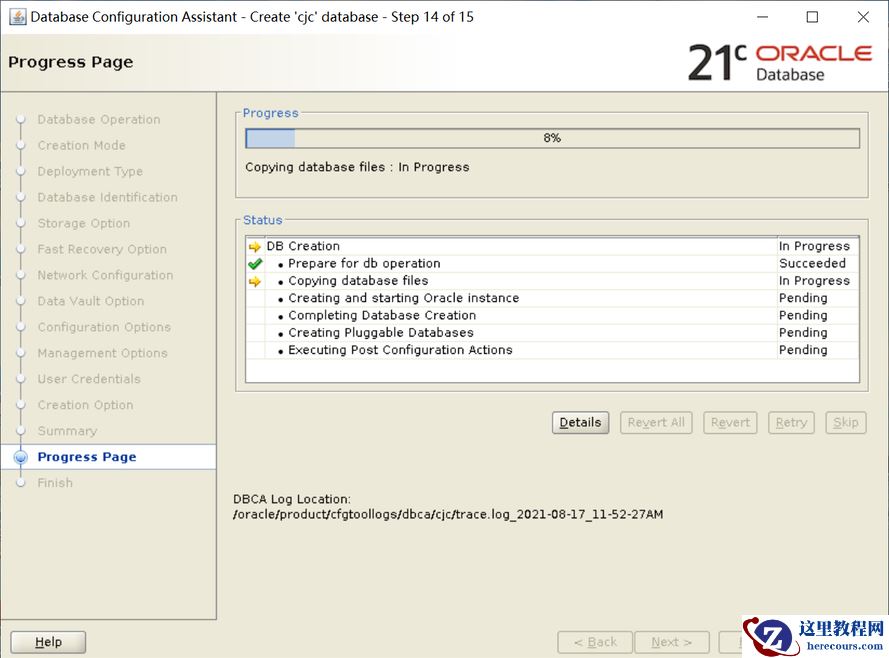This screenshot has width=889, height=658.
Task: Click the Prepare for db operation row
Action: pos(552,264)
